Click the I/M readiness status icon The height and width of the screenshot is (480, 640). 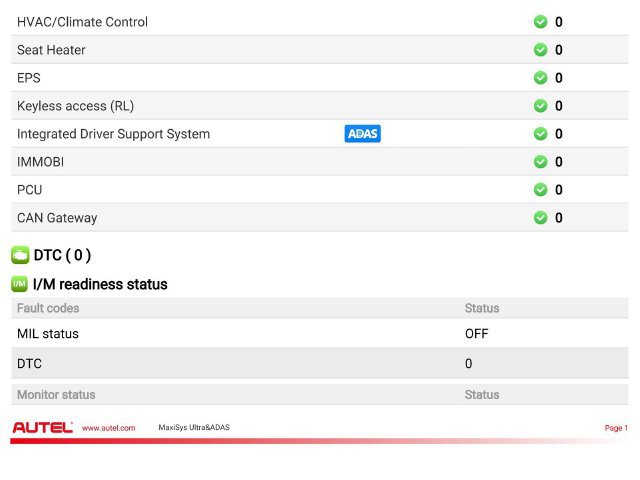pos(19,284)
